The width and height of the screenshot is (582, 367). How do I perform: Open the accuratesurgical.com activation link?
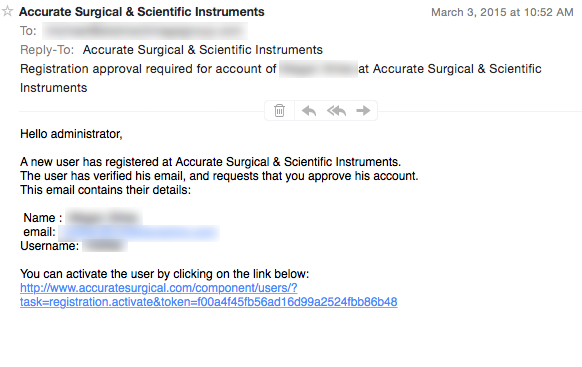[x=209, y=295]
